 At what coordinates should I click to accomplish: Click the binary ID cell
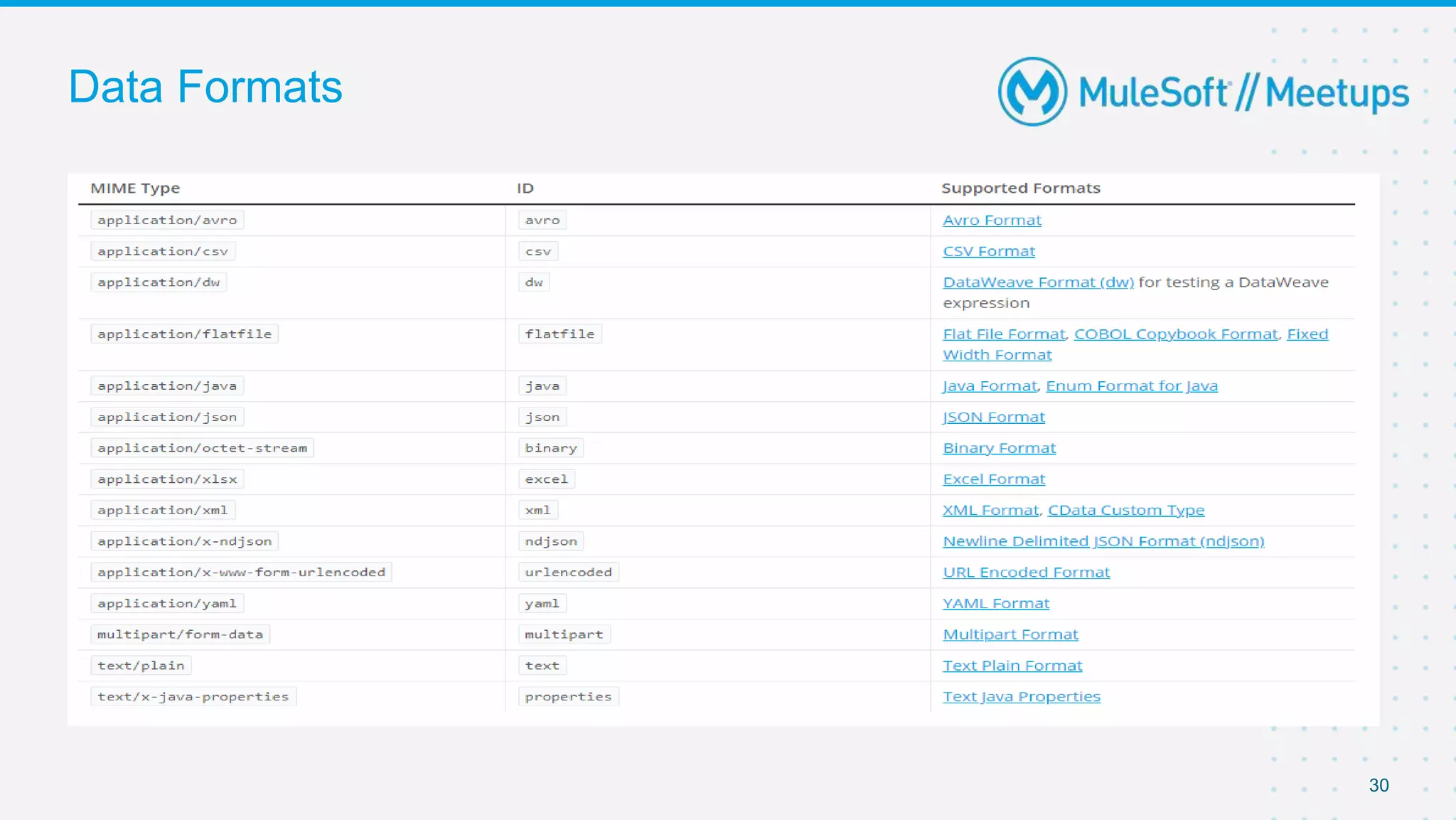(551, 448)
